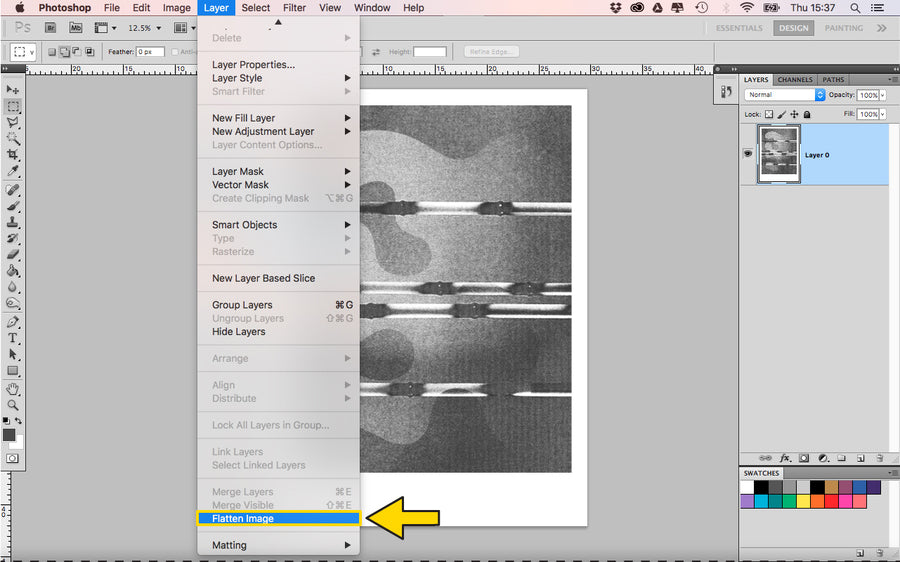Choose the Lasso tool

13,122
